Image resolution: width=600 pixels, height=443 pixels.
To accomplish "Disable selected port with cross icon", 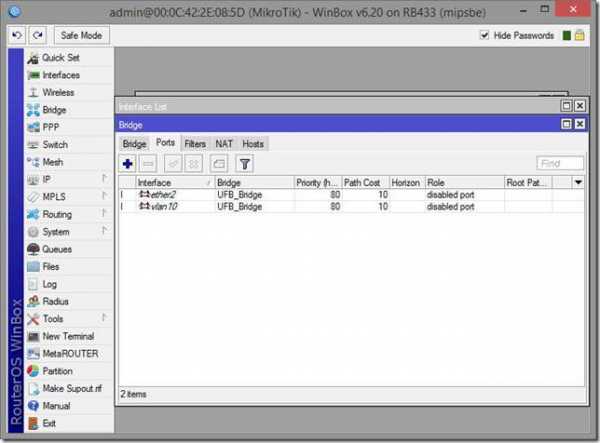I will pos(194,164).
